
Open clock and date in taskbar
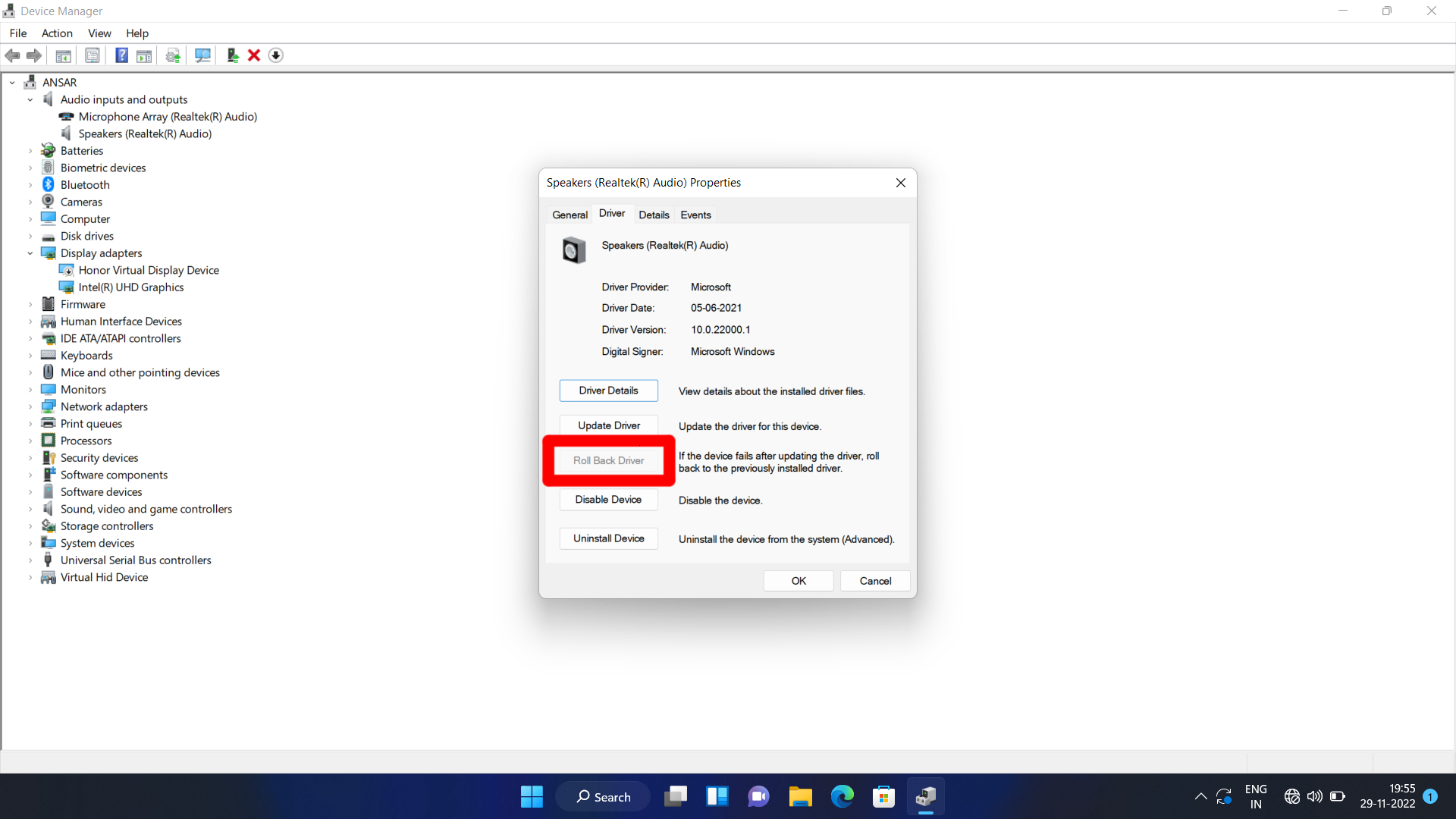pyautogui.click(x=1387, y=796)
